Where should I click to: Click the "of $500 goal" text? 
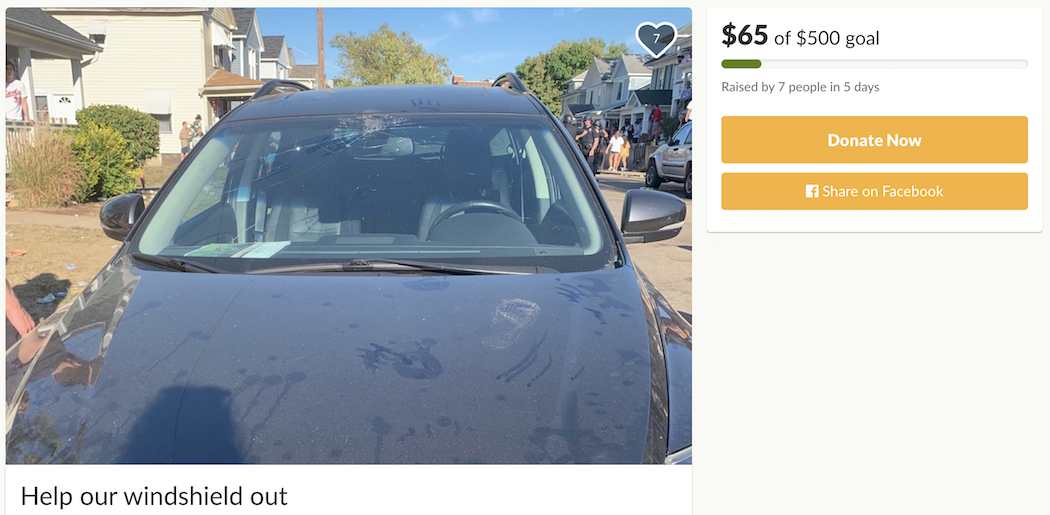(826, 38)
